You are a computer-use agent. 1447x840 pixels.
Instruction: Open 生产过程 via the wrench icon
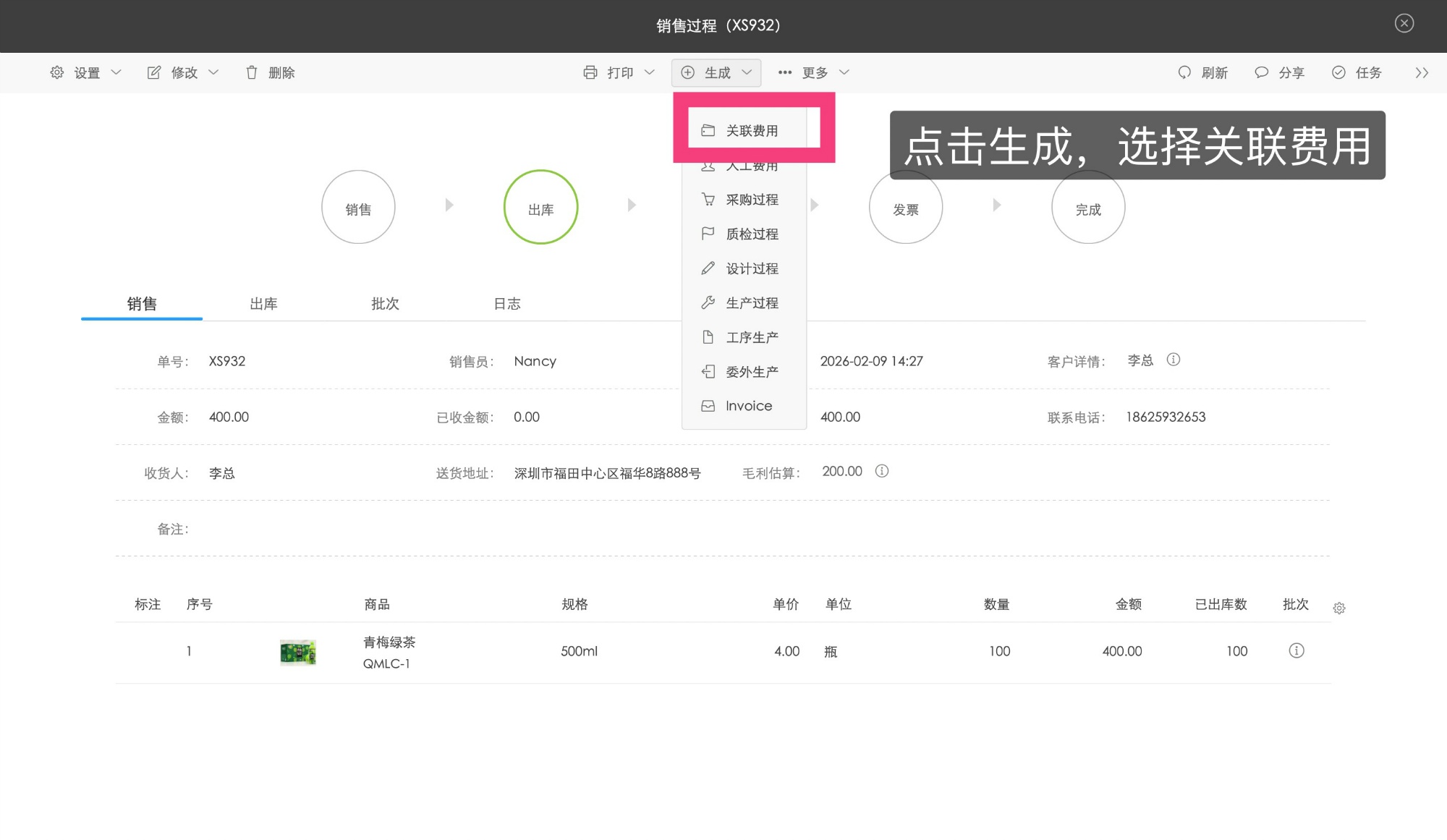coord(708,302)
